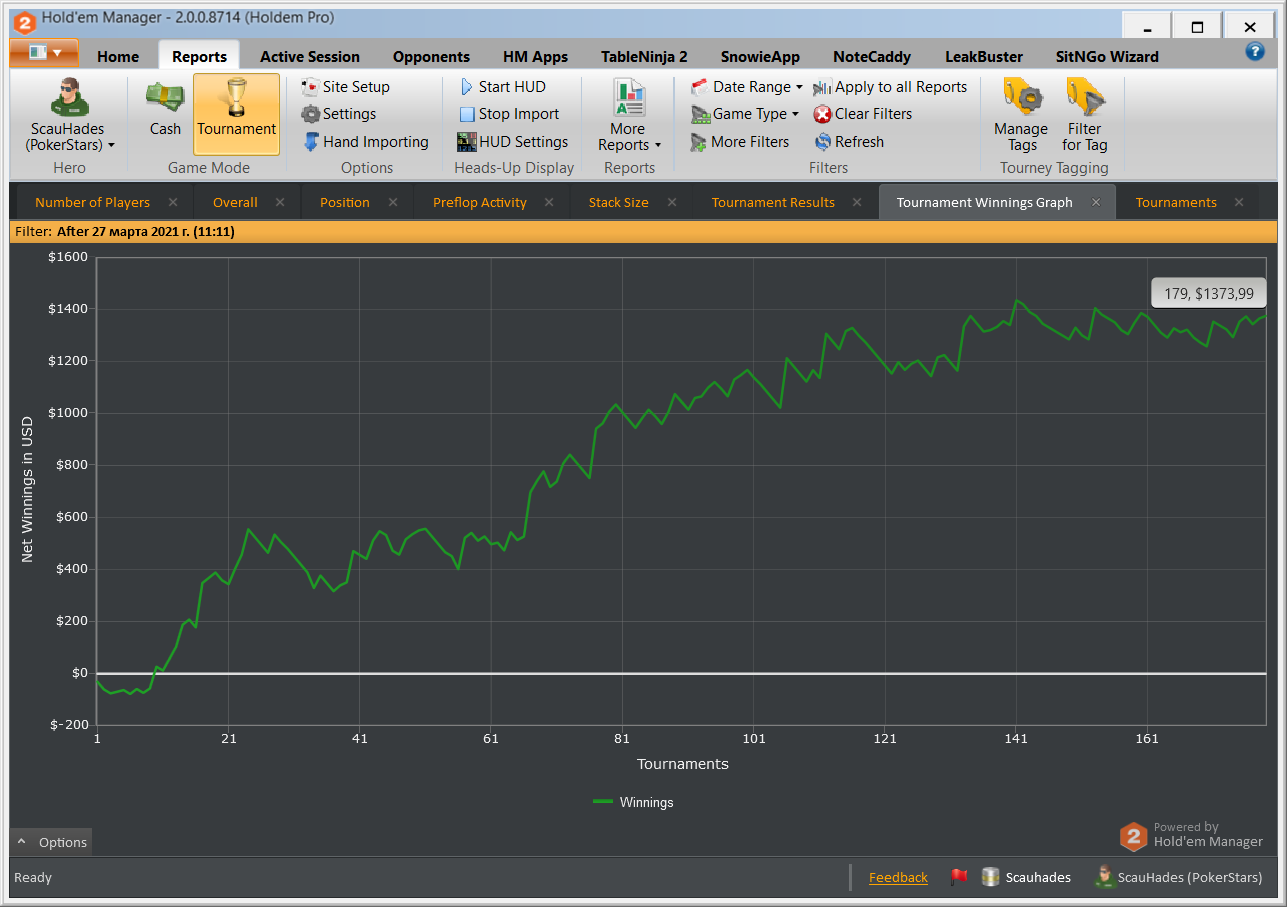Select the Tournament trophy icon
The image size is (1287, 907).
pyautogui.click(x=236, y=98)
